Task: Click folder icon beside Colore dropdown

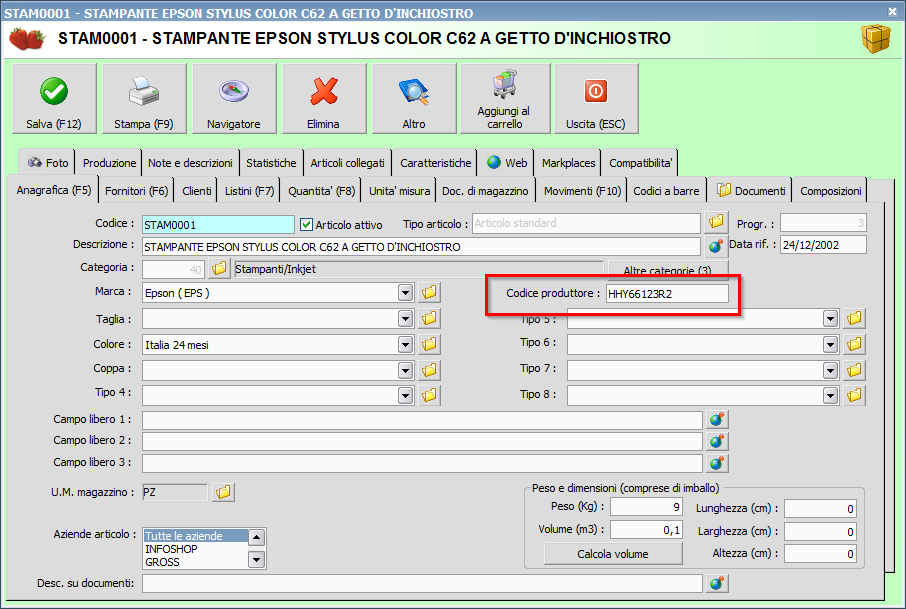Action: pyautogui.click(x=429, y=344)
